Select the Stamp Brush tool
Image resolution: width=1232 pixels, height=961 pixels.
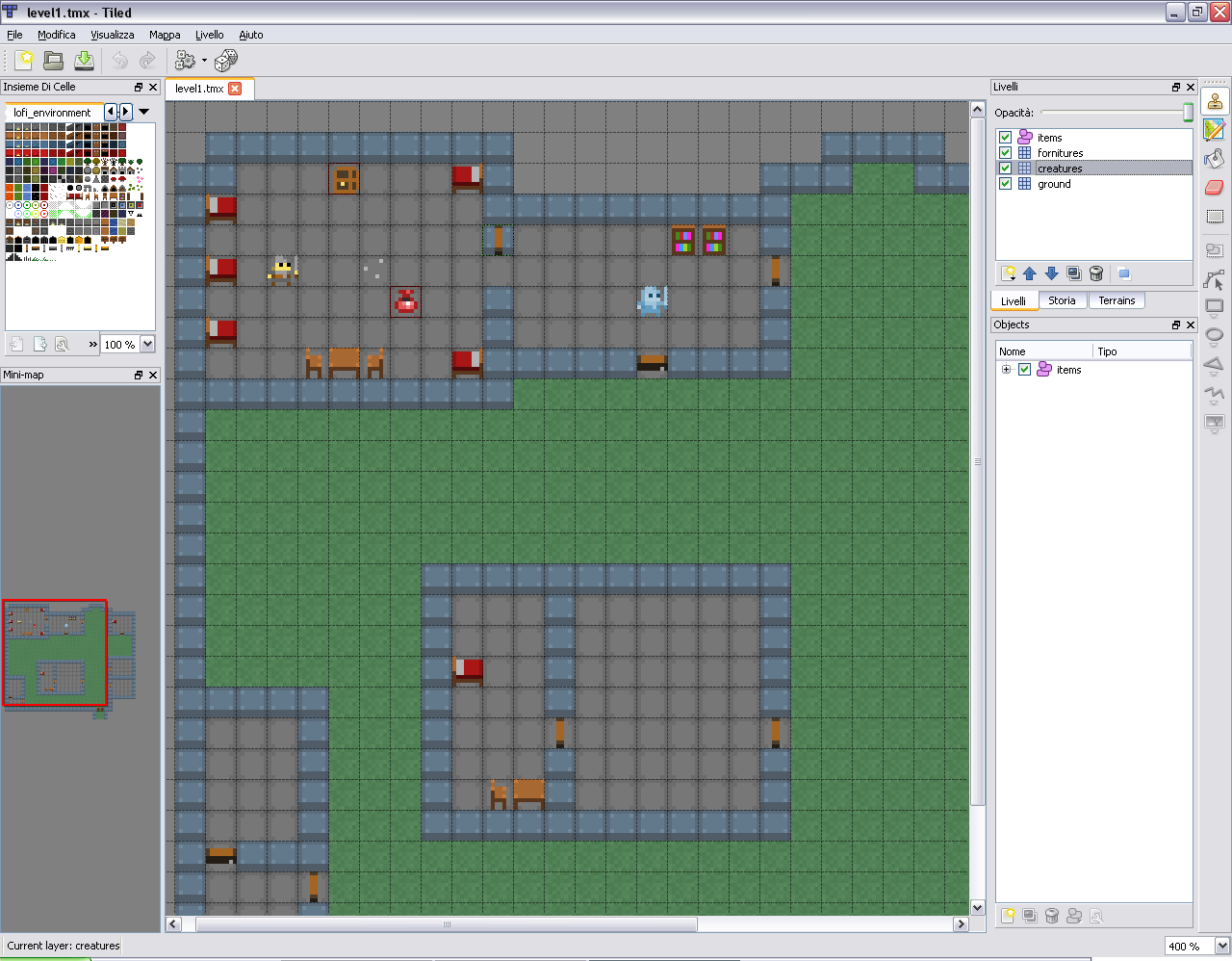click(x=1215, y=101)
